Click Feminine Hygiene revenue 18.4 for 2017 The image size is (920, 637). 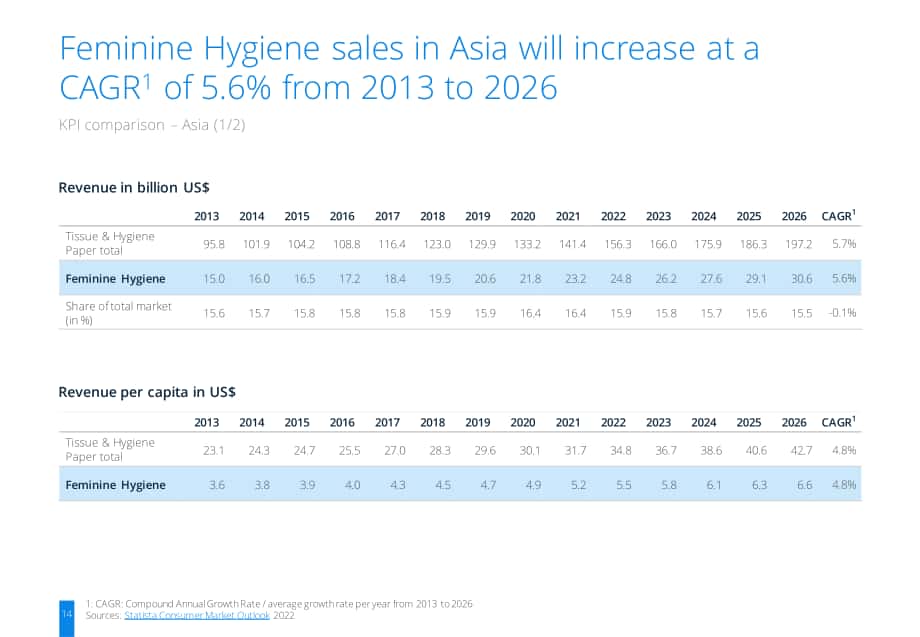[x=395, y=279]
